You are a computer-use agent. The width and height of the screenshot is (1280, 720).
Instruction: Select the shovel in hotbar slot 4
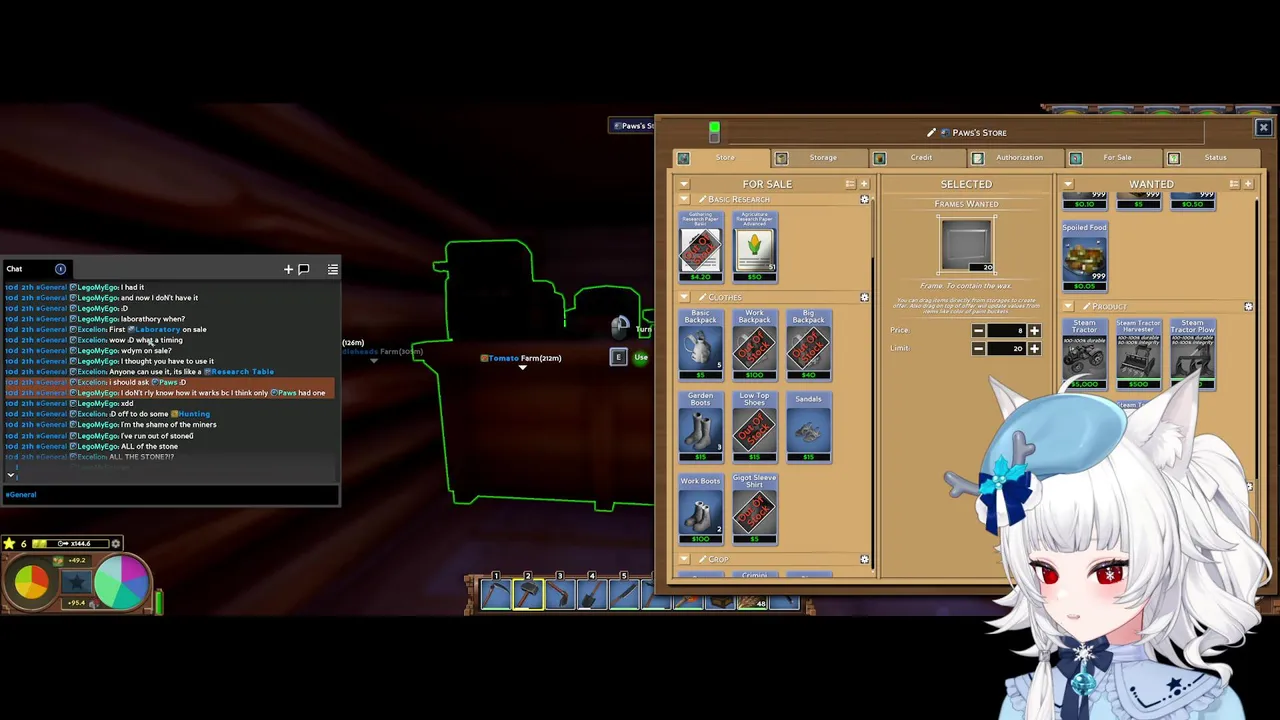point(592,595)
